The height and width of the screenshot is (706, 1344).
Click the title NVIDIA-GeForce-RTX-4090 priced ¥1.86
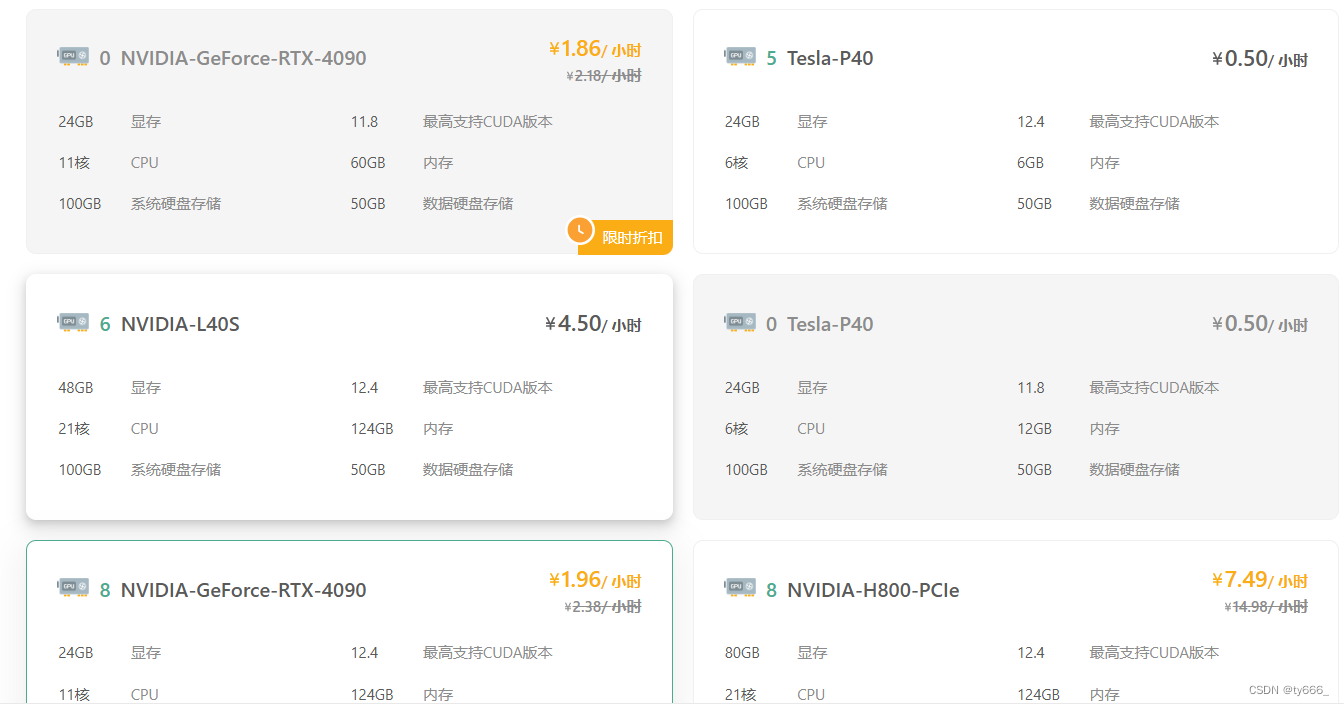point(243,58)
